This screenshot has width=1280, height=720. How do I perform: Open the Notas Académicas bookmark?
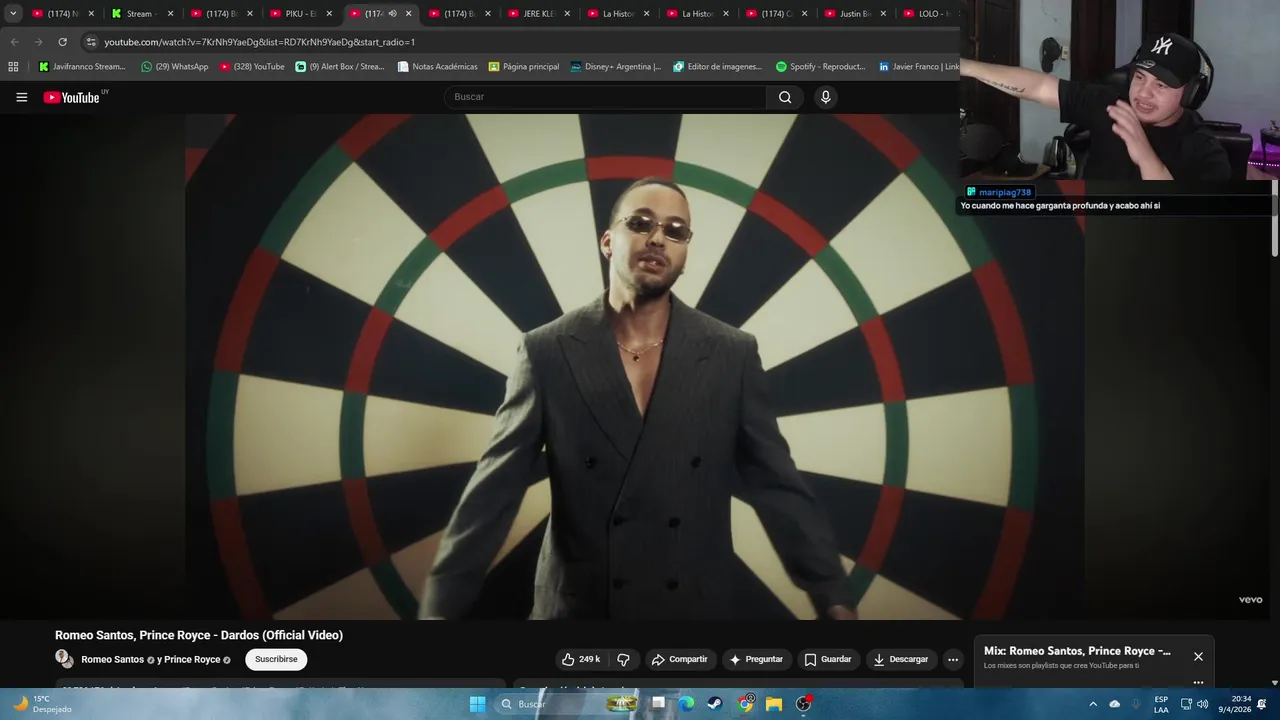437,67
